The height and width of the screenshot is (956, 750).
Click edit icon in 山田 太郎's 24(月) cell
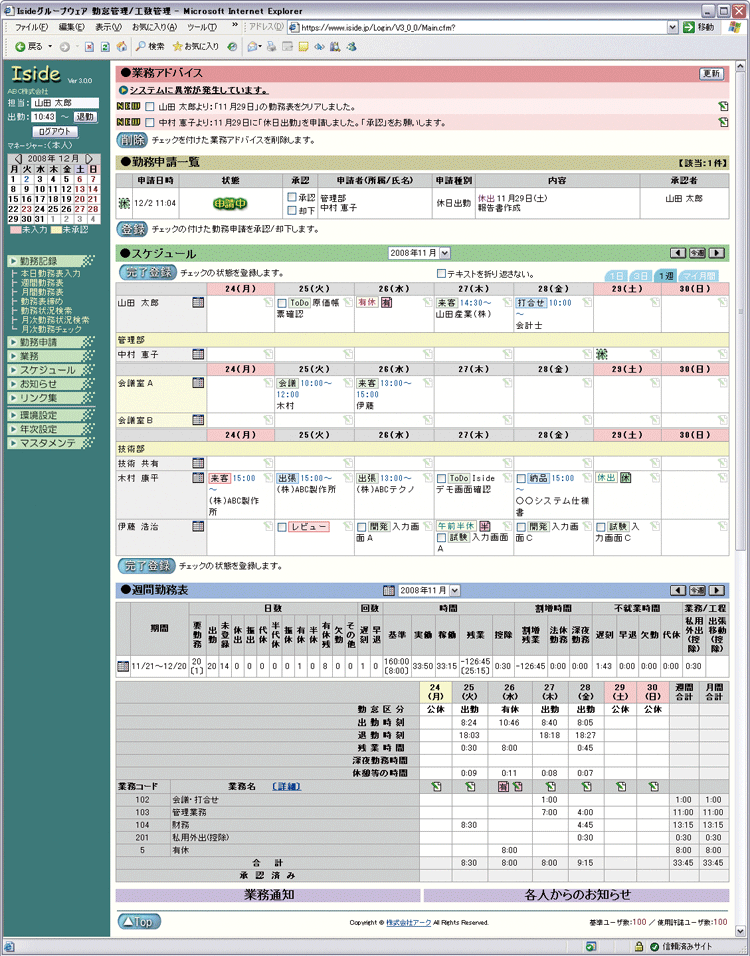(268, 302)
